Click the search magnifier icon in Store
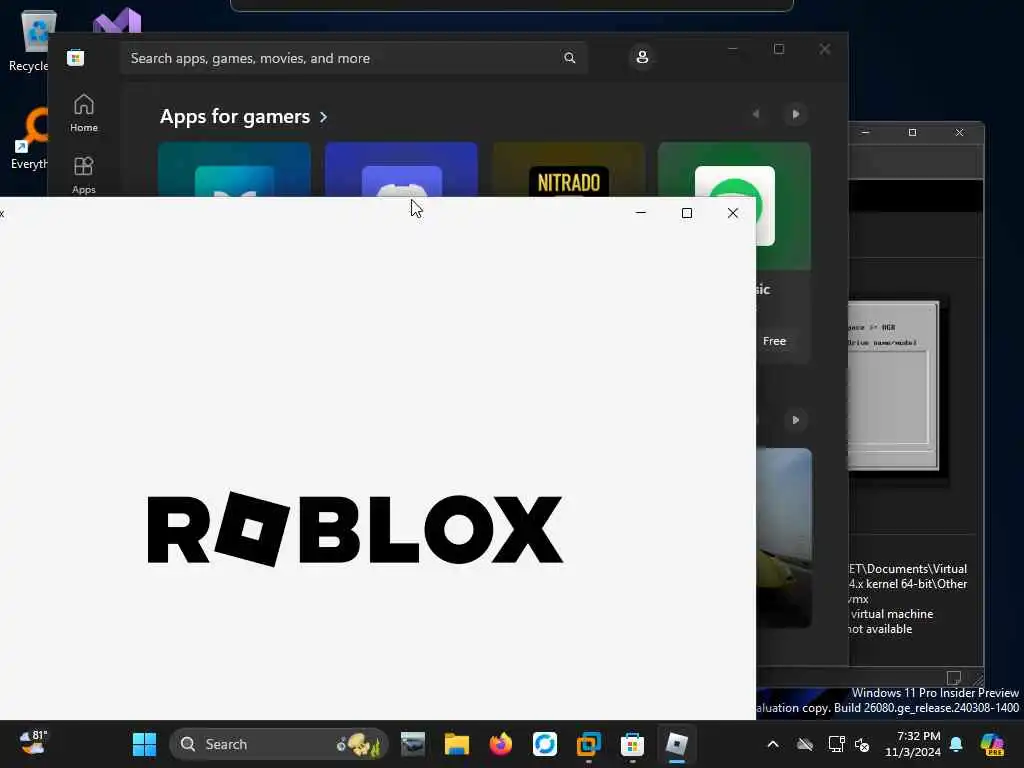Screen dimensions: 1024x768 pyautogui.click(x=569, y=58)
